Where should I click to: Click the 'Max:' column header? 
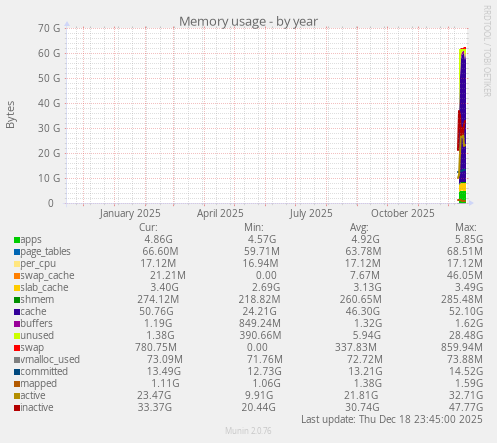tap(466, 227)
